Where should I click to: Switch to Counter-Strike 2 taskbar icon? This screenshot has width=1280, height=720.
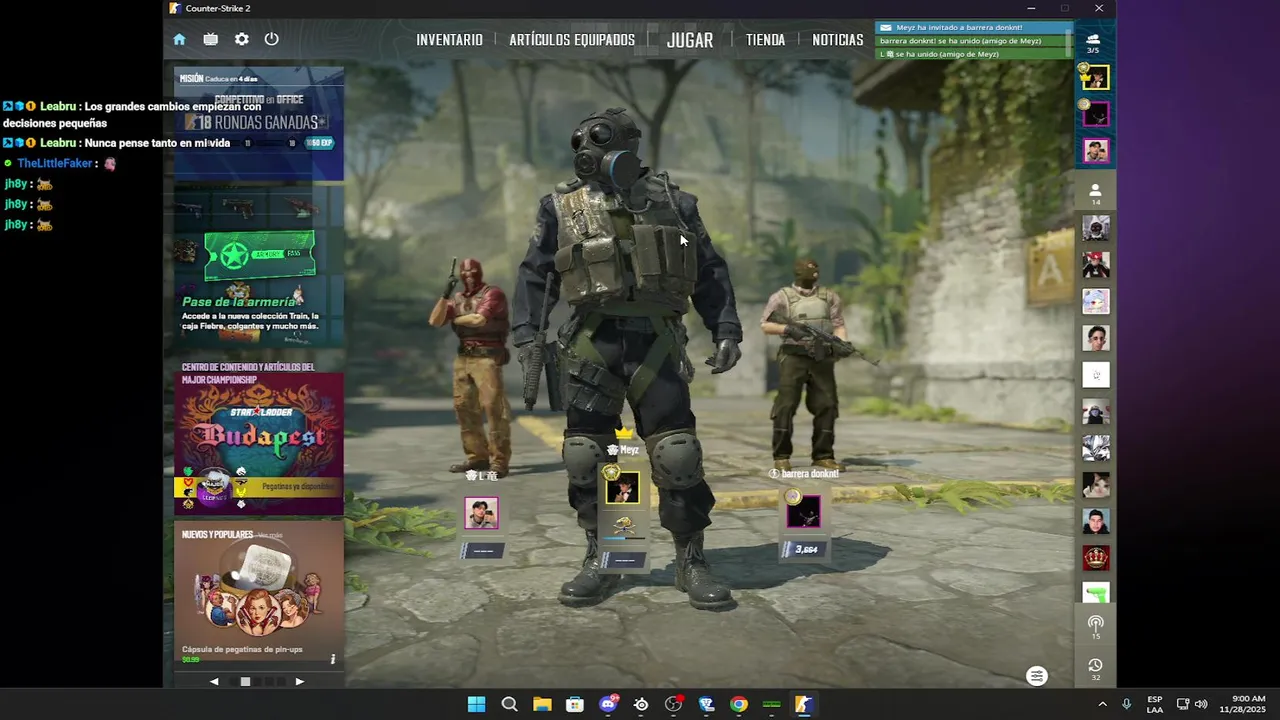click(803, 704)
